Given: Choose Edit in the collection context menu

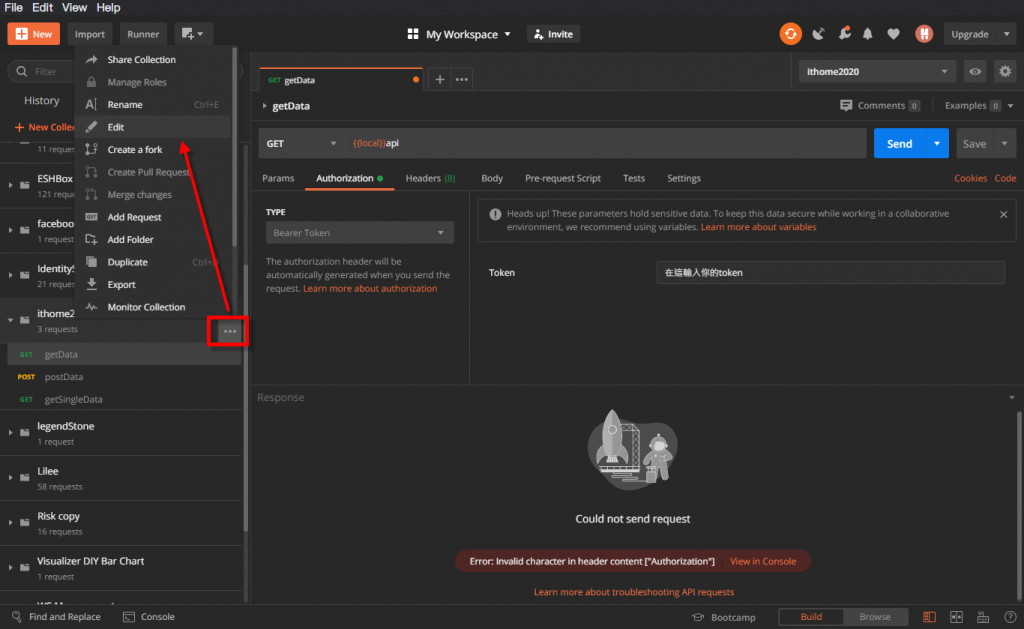Looking at the screenshot, I should point(153,127).
